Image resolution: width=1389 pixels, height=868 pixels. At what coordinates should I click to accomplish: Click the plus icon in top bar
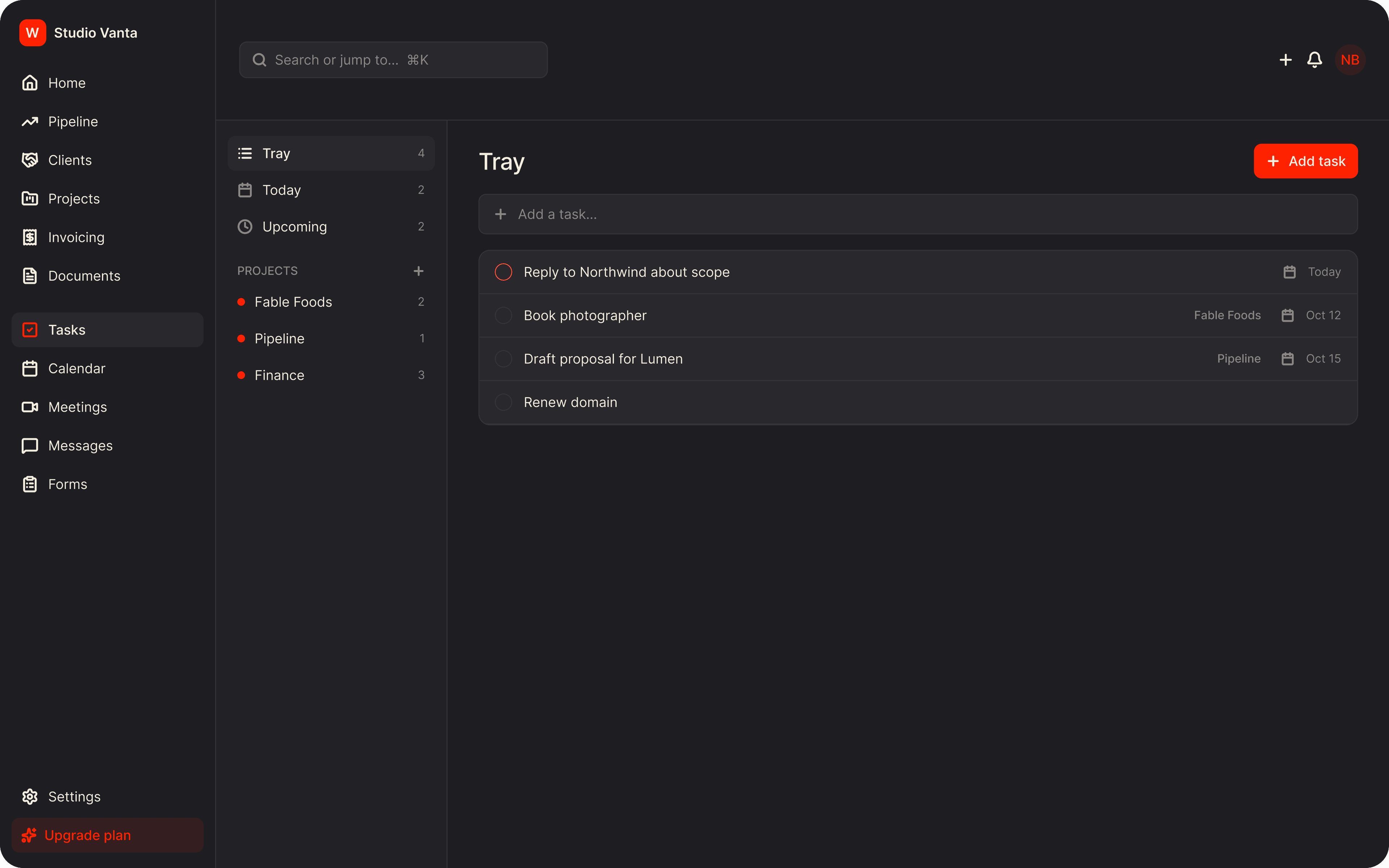pyautogui.click(x=1286, y=60)
